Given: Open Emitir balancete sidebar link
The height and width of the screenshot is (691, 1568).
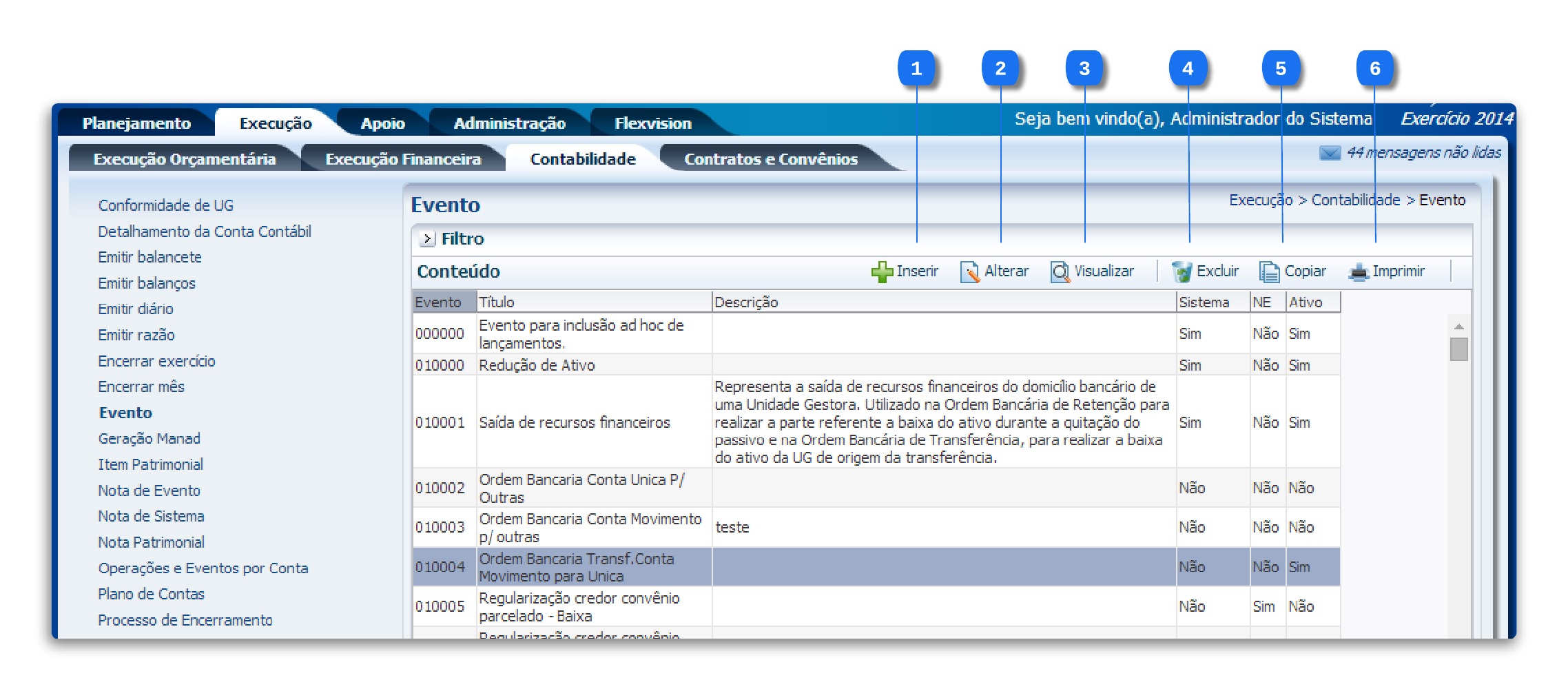Looking at the screenshot, I should point(149,257).
